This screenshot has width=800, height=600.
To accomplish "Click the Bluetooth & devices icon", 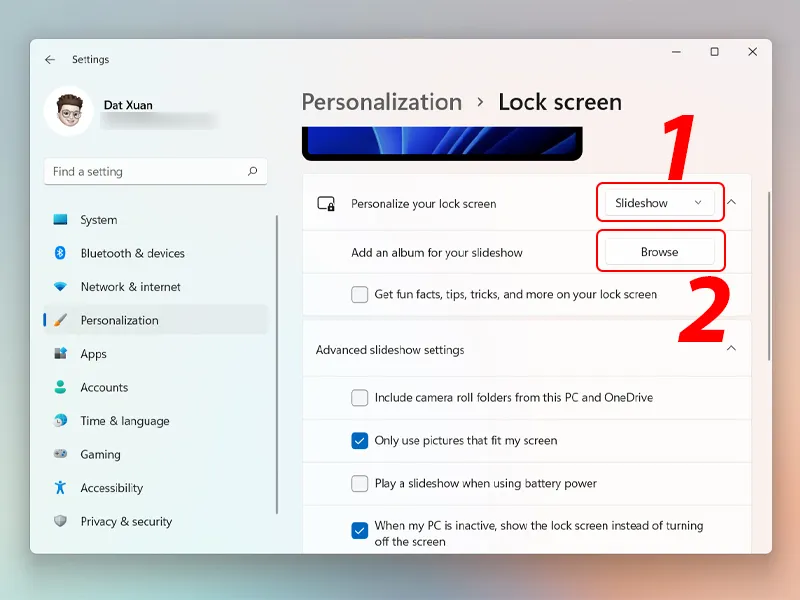I will click(x=60, y=254).
